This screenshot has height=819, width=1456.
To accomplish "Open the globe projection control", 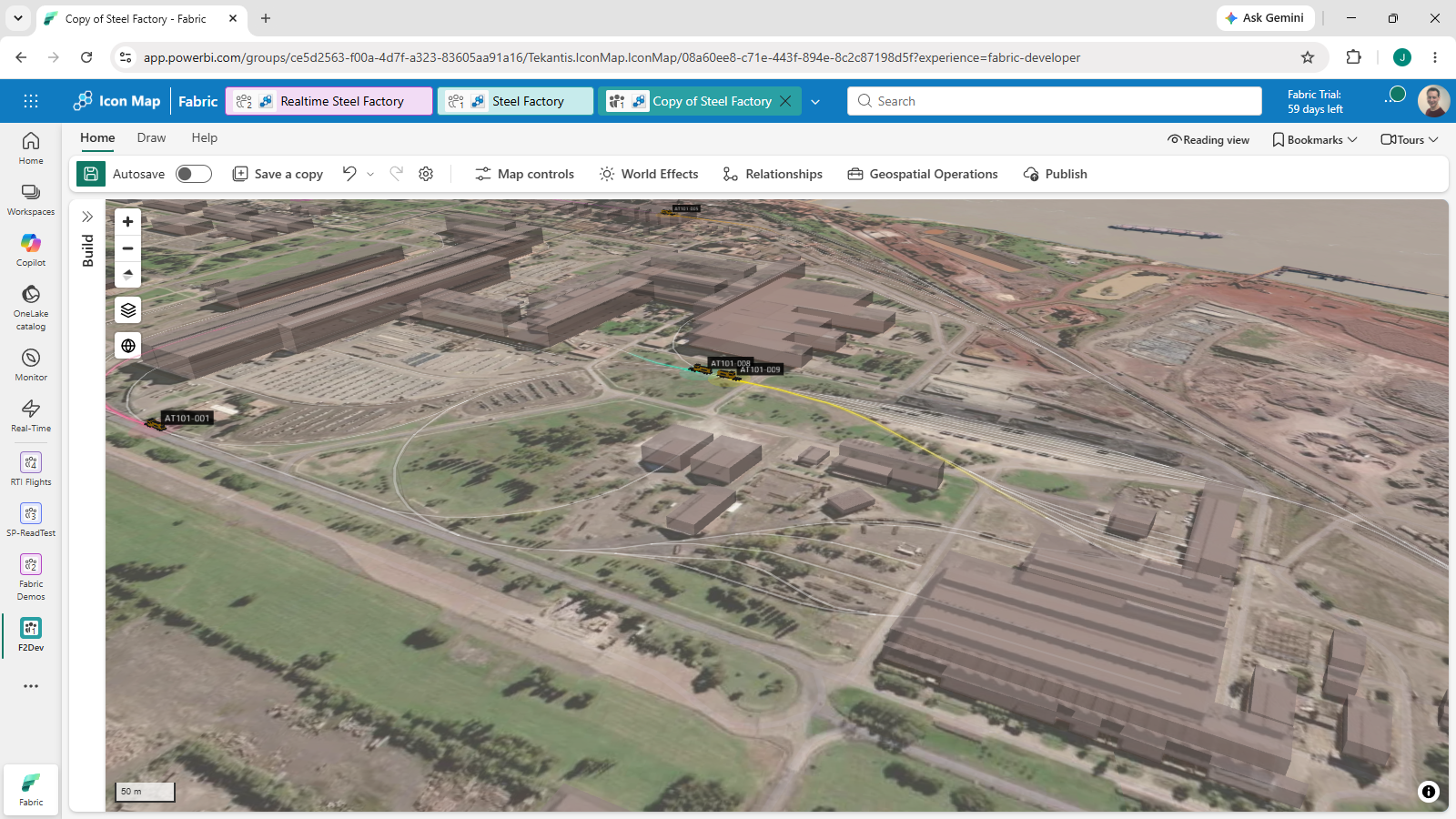I will coord(128,346).
